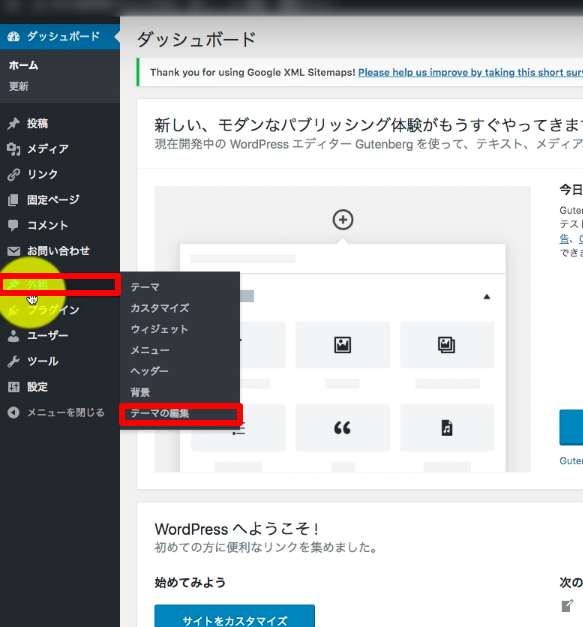Click the pushpin icon beside 投稿
Viewport: 583px width, 627px height.
point(14,124)
